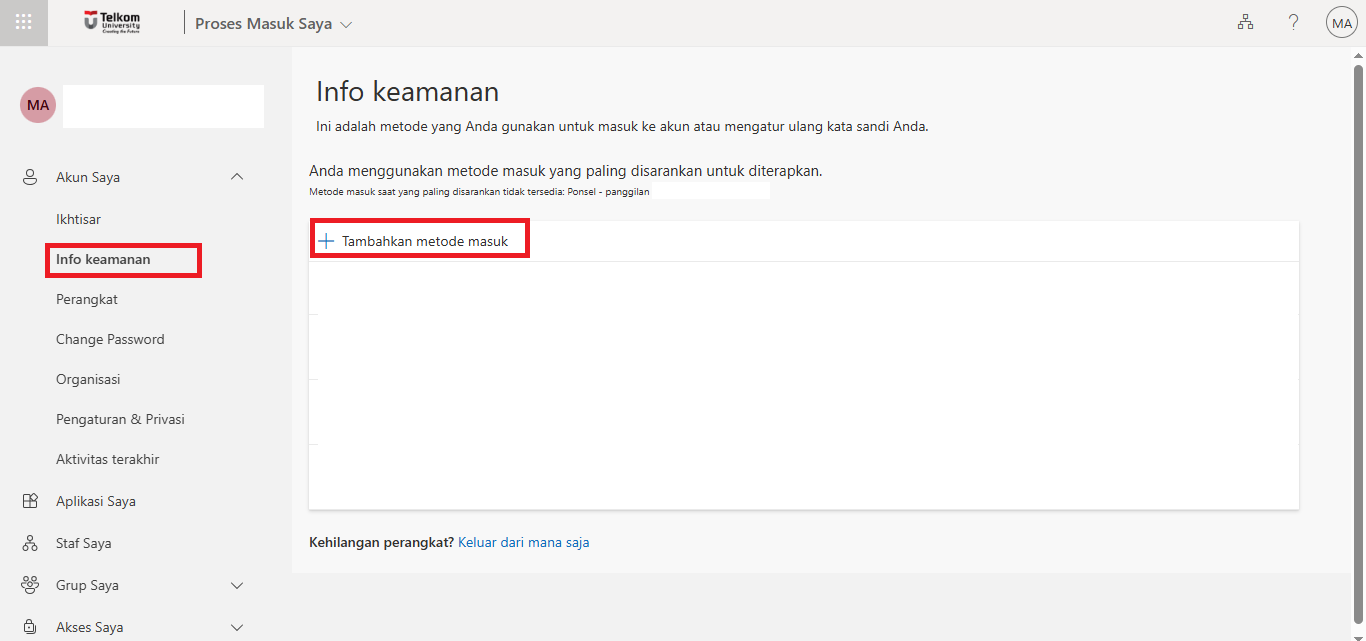Open the help question mark icon
This screenshot has height=641, width=1366.
click(x=1293, y=21)
